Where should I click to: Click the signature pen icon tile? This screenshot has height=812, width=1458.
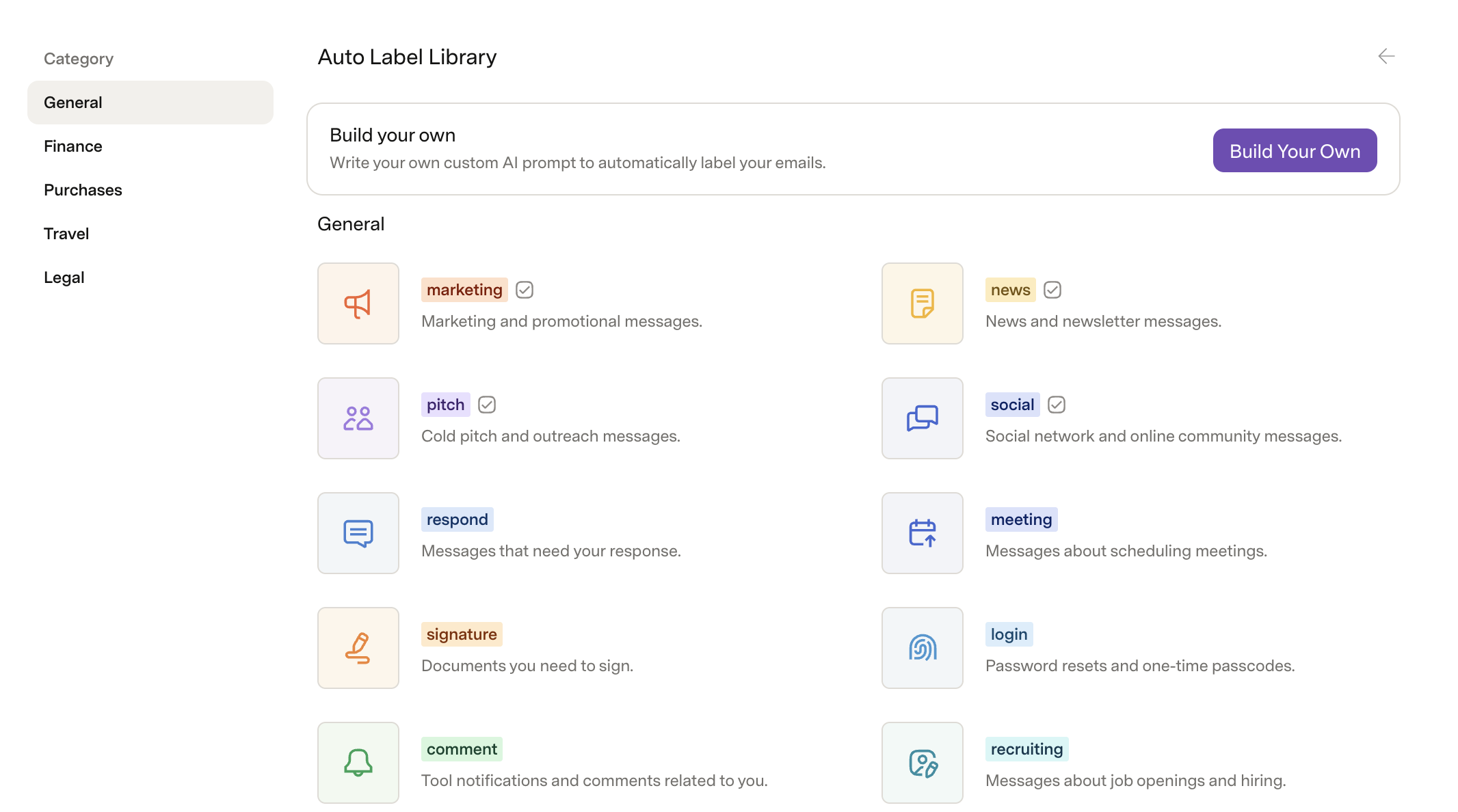[x=358, y=648]
